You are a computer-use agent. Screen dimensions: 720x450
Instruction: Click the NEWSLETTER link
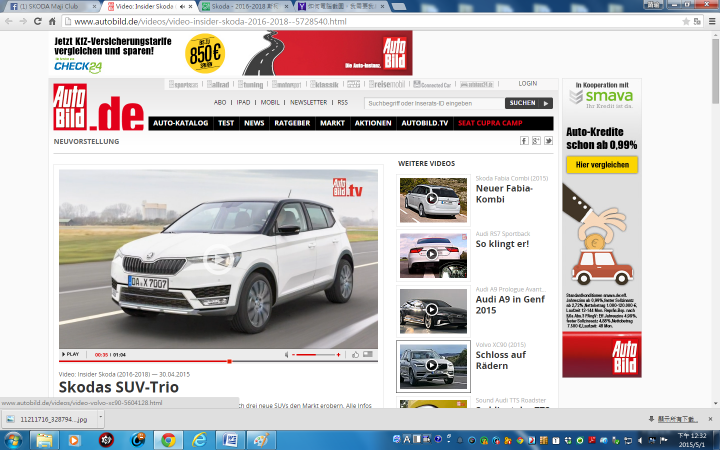pos(309,102)
